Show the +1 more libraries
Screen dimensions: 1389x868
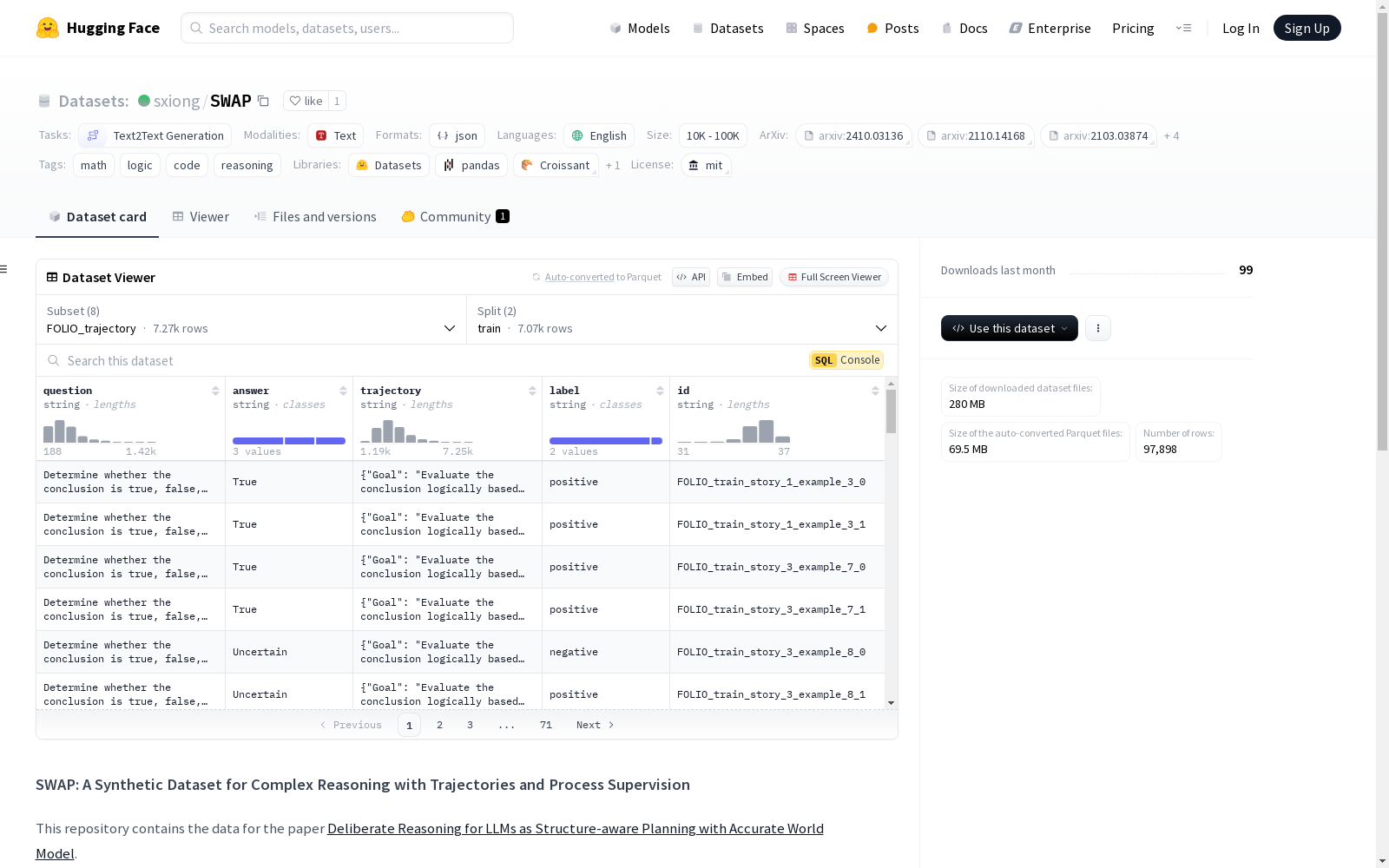tap(613, 165)
